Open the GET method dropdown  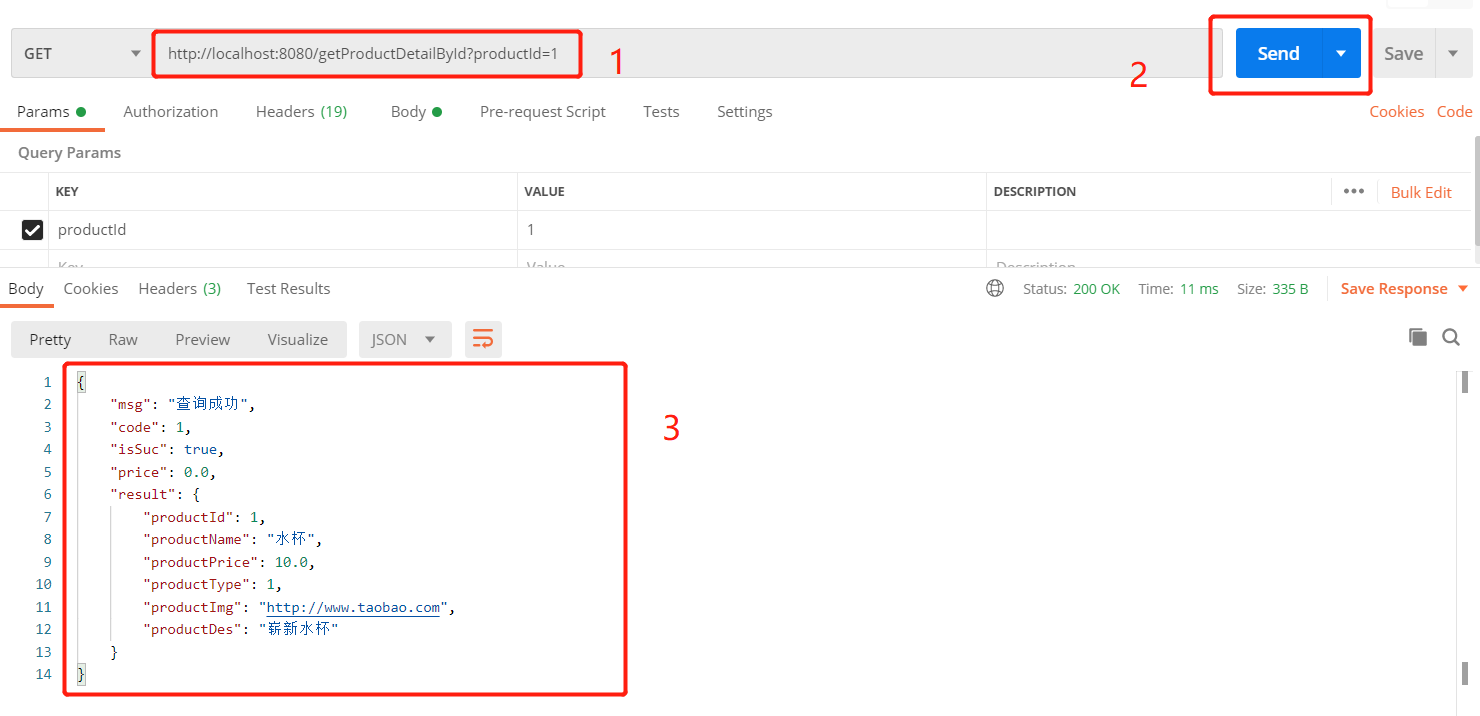point(81,53)
